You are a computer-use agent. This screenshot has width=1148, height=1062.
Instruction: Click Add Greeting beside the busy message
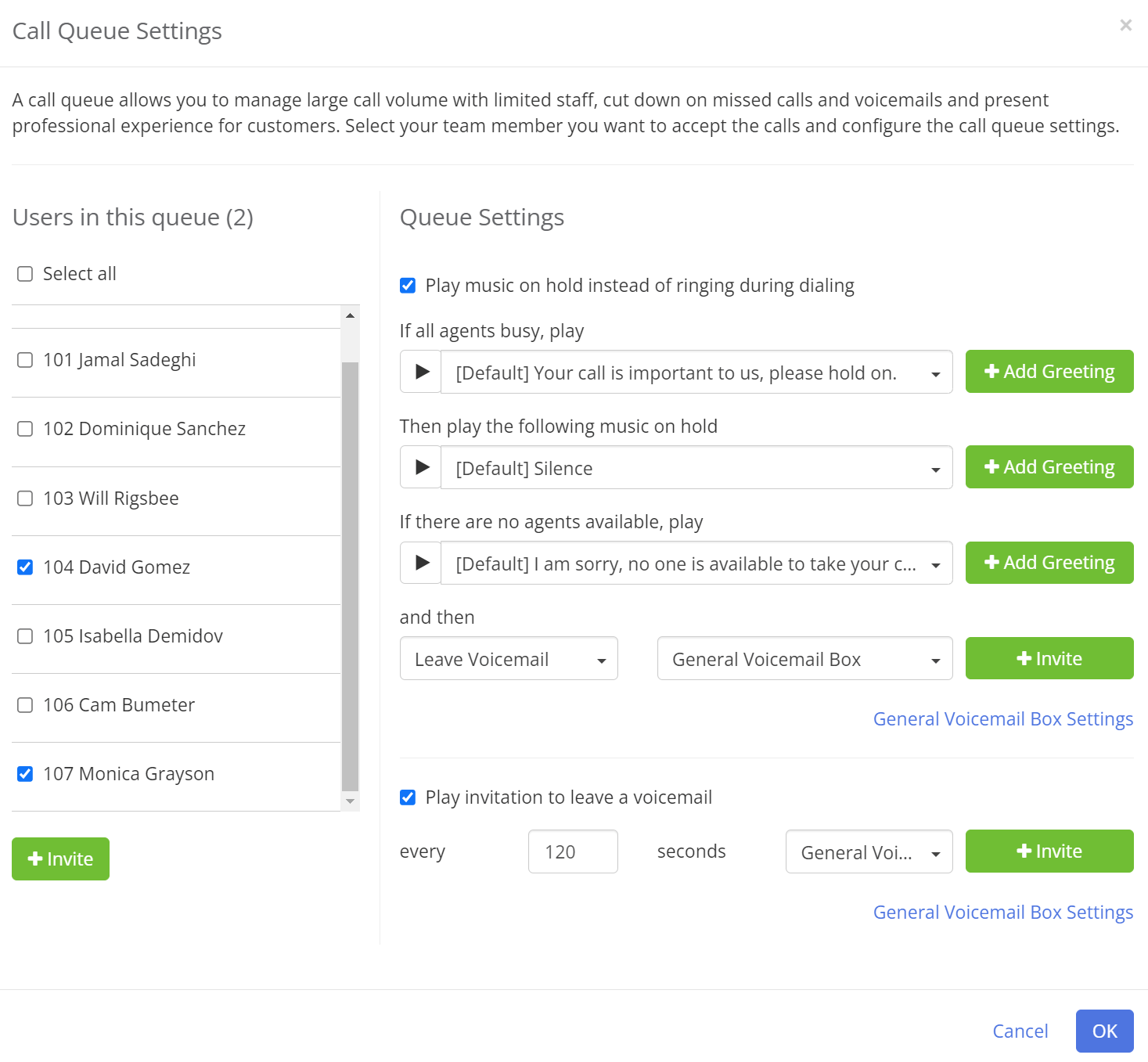1049,372
